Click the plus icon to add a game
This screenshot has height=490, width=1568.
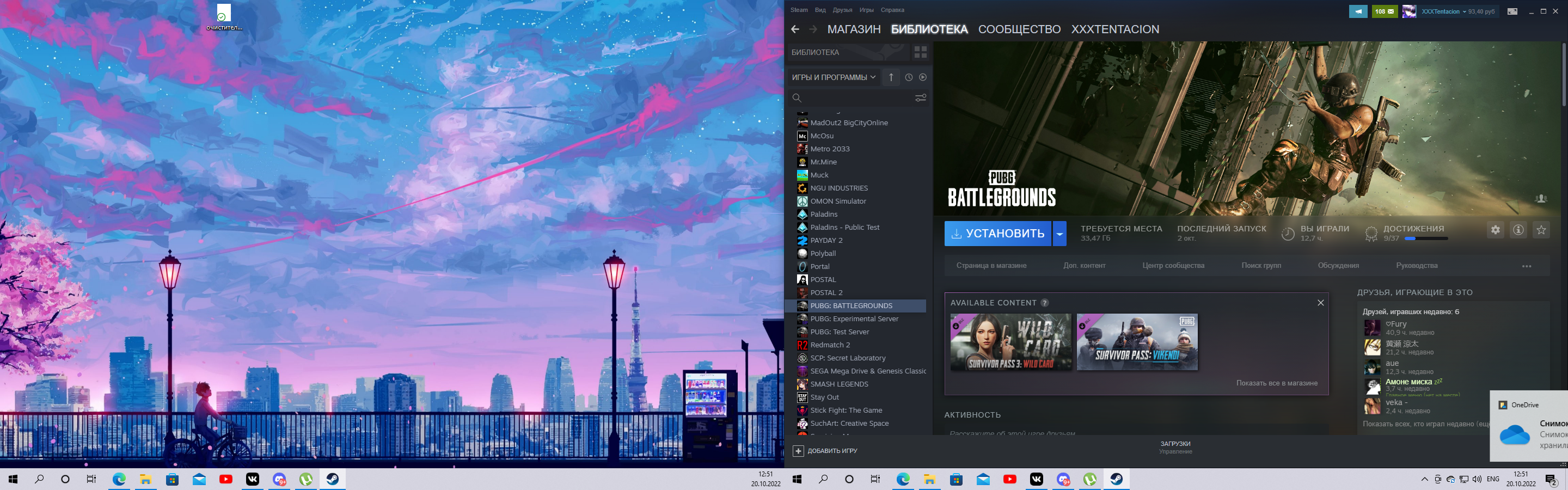click(x=798, y=450)
